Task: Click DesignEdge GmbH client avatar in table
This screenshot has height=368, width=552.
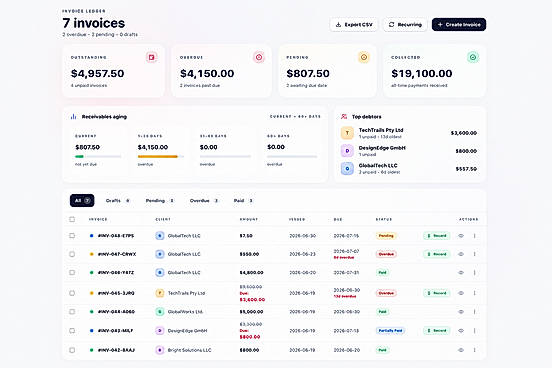Action: pyautogui.click(x=160, y=331)
